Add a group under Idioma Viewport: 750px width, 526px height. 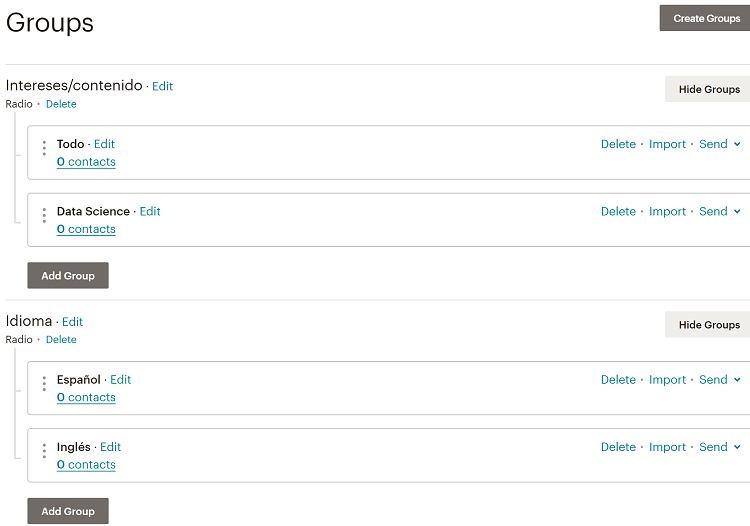(68, 511)
